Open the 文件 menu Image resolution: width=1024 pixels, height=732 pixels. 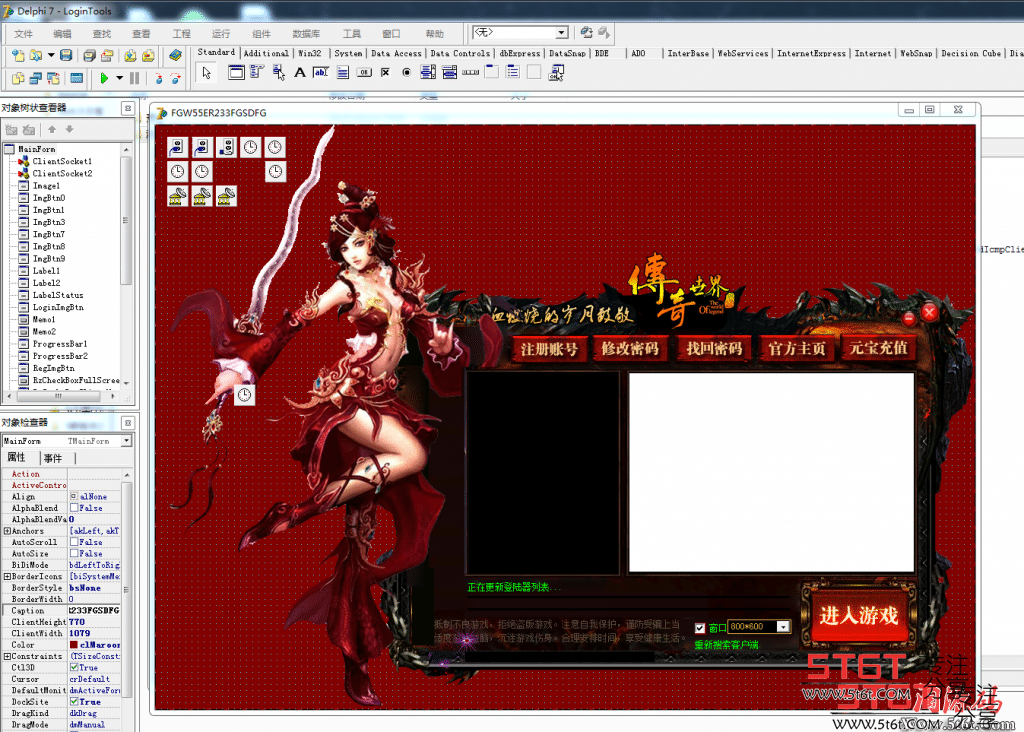[x=24, y=34]
